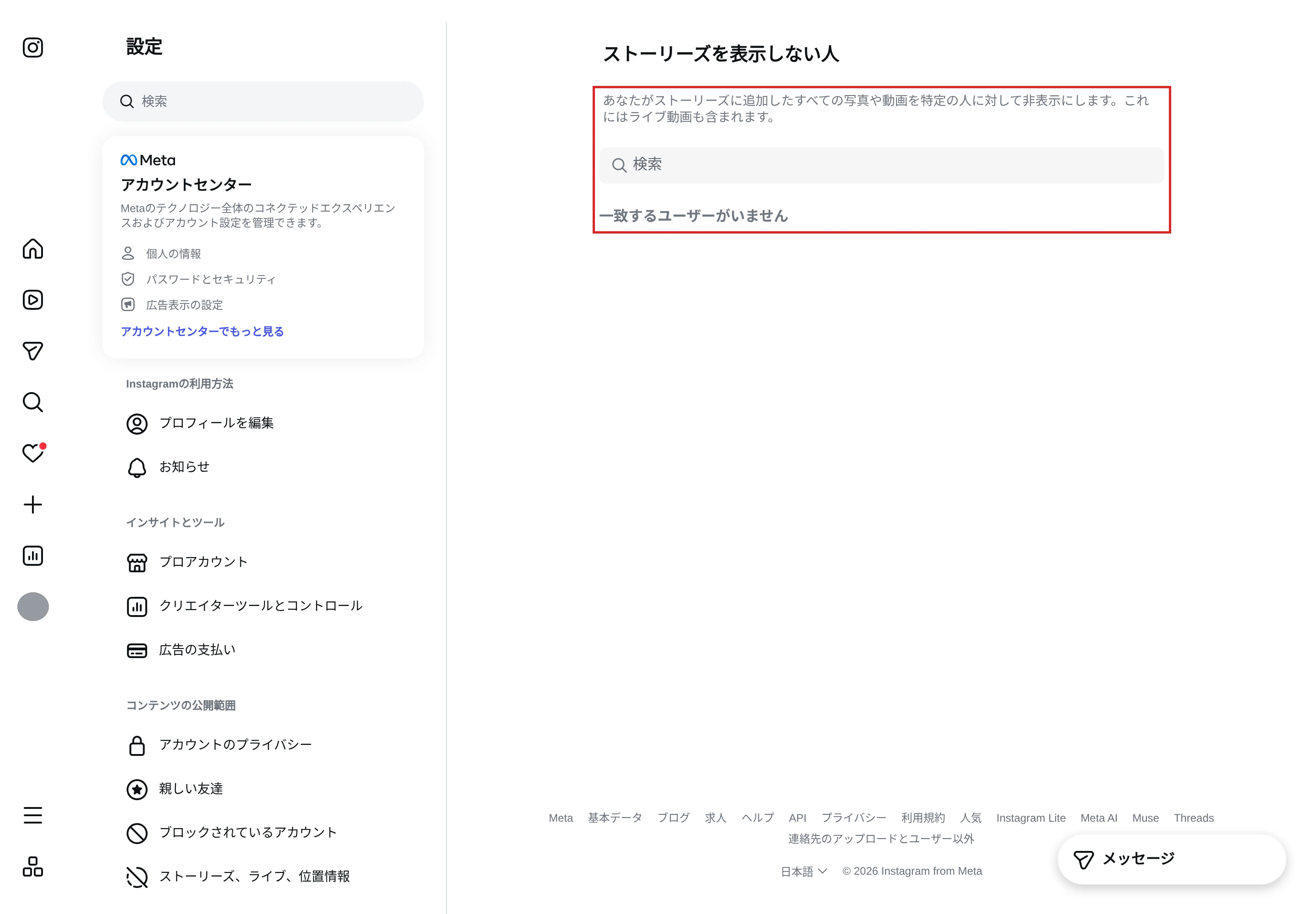Open the Search magnifier in left sidebar

click(x=32, y=402)
